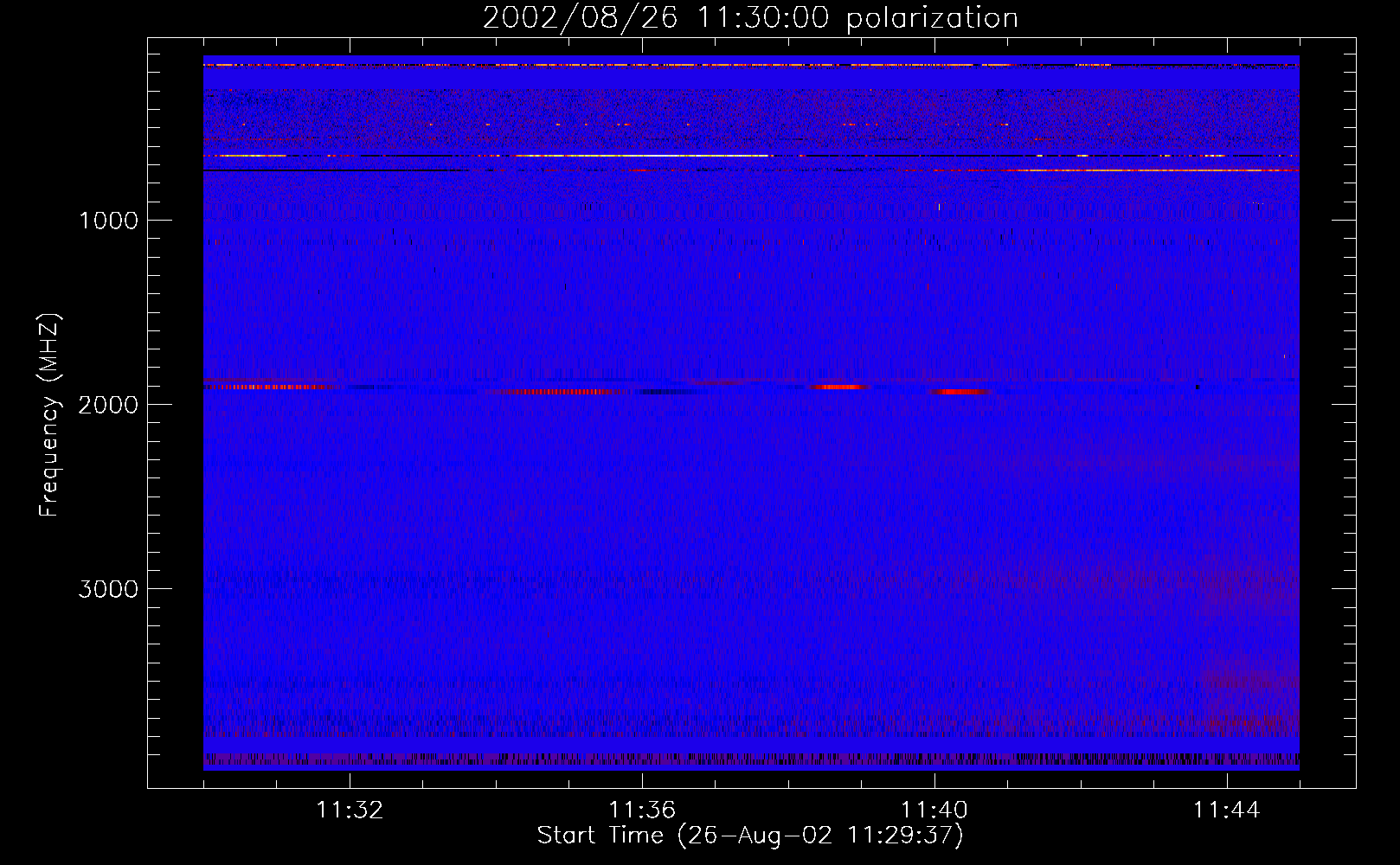Viewport: 1400px width, 865px height.
Task: Click the 11:36 time tick label
Action: click(642, 810)
